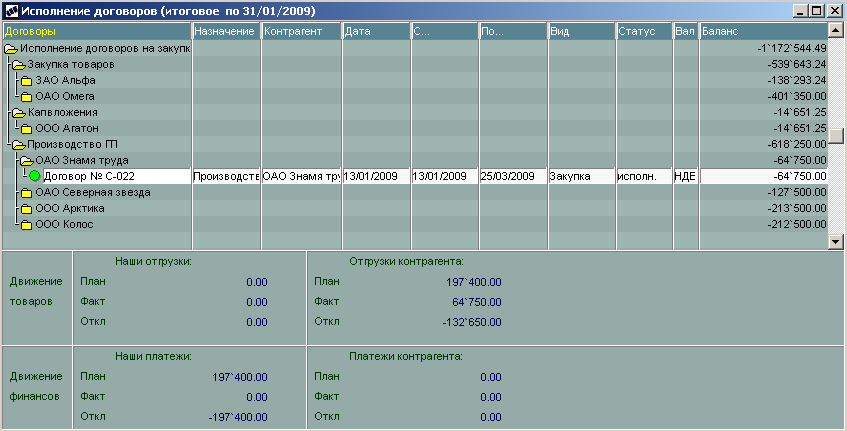Select the Производство ГП node
Screen dimensions: 847x431
click(x=72, y=144)
